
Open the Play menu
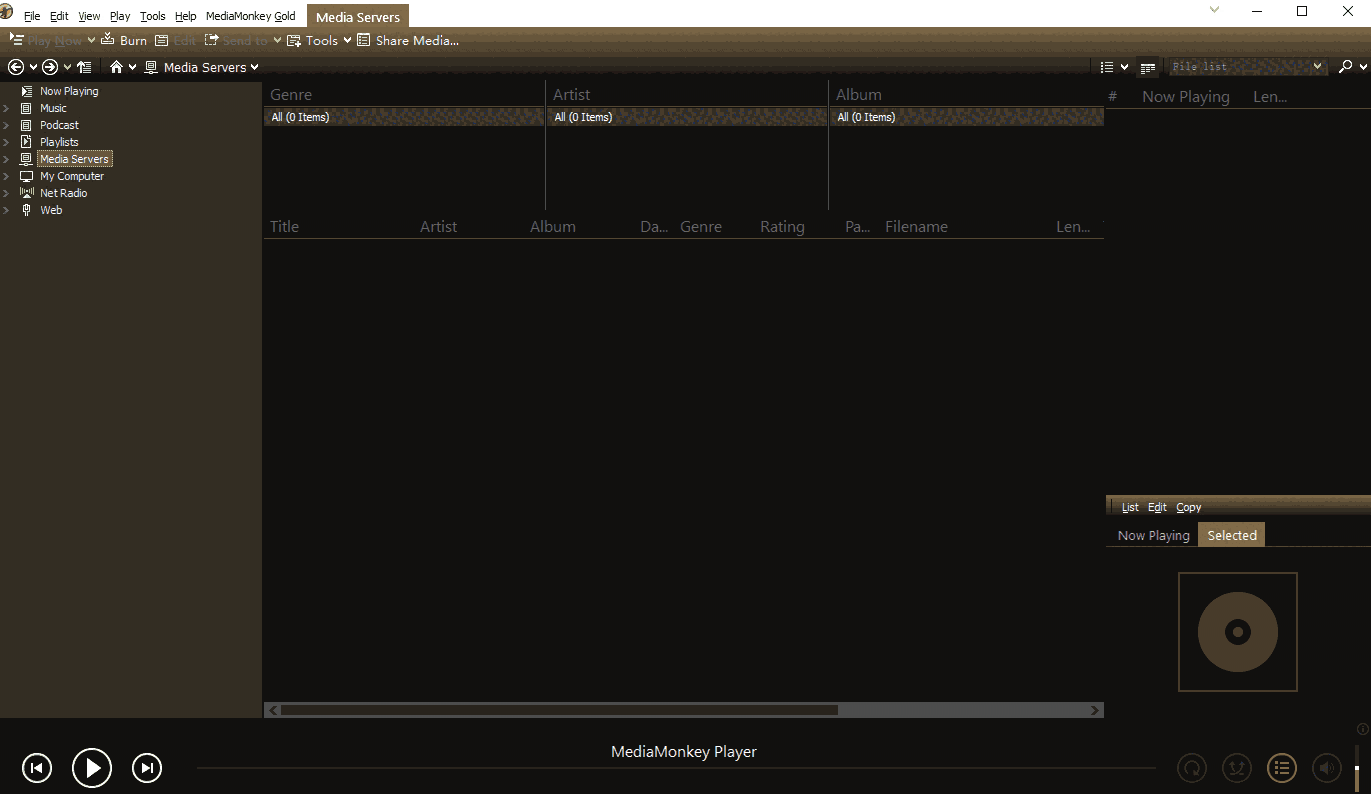[x=120, y=16]
